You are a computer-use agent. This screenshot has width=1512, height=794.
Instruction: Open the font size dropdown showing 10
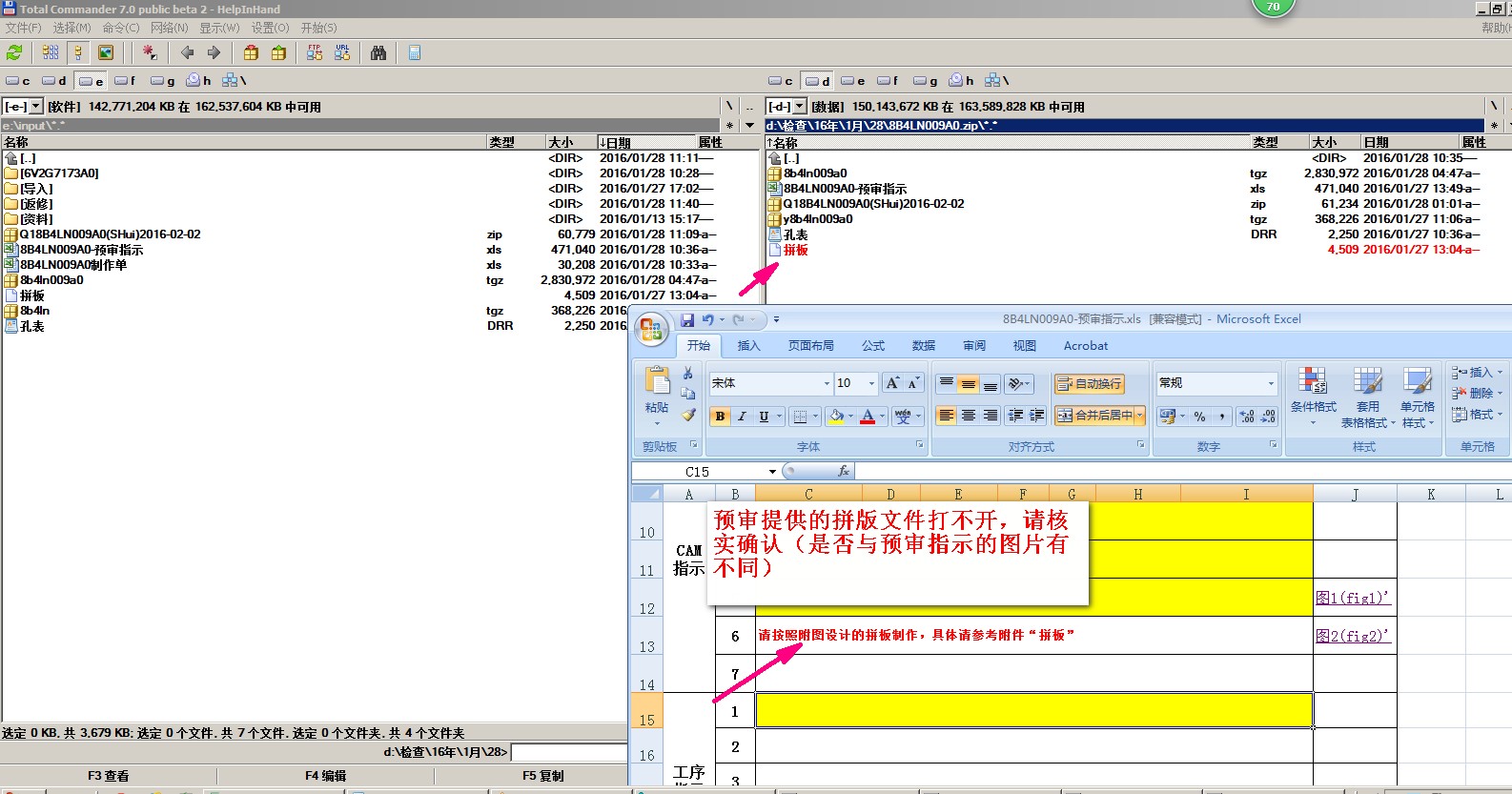point(871,383)
